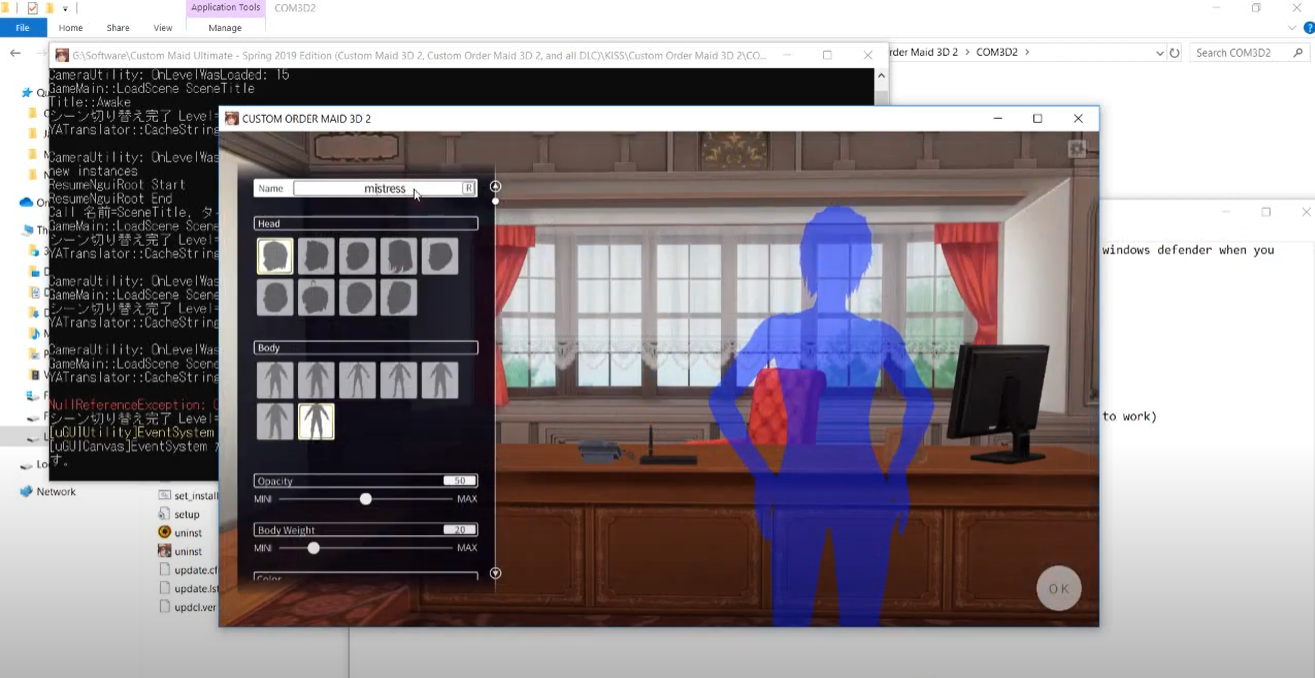This screenshot has height=678, width=1315.
Task: Pick the third head in the top row
Action: pyautogui.click(x=357, y=256)
